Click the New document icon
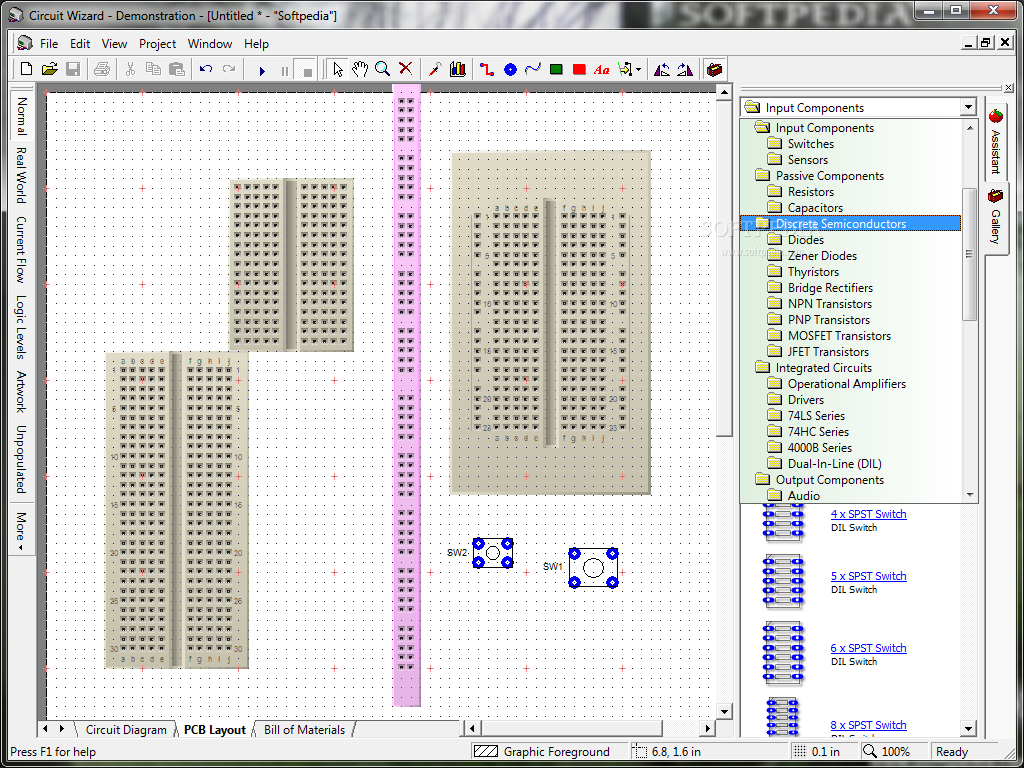Screen dimensions: 1024x768 [x=26, y=69]
